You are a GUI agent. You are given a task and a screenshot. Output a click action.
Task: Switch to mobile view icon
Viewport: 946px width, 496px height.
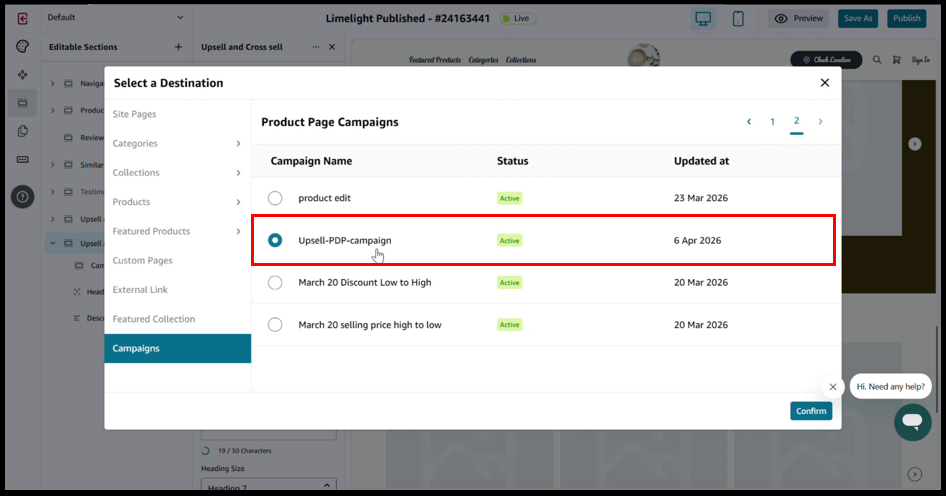coord(738,18)
